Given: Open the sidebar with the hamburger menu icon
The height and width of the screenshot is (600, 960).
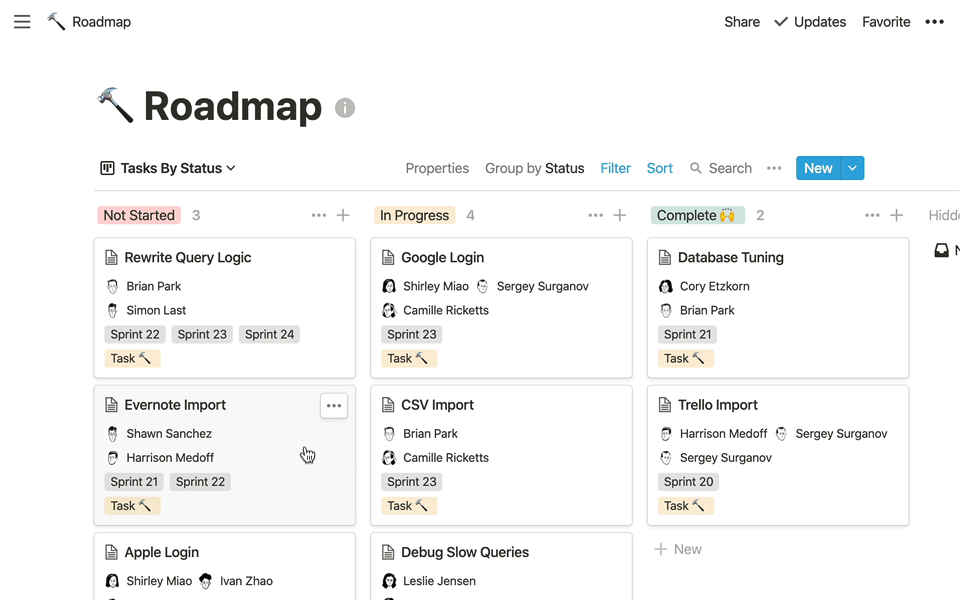Looking at the screenshot, I should (22, 21).
